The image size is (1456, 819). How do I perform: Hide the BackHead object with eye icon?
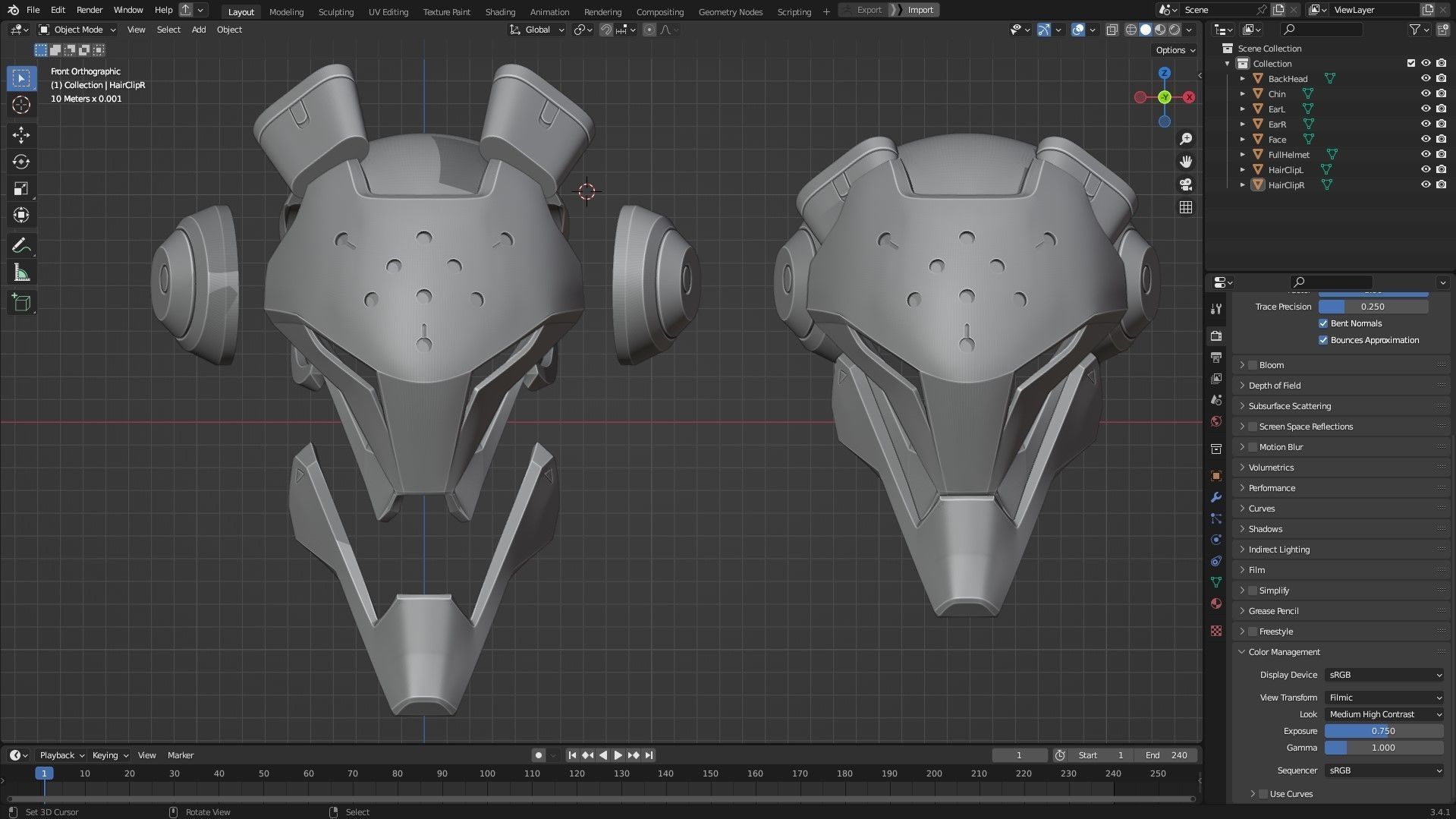tap(1426, 78)
